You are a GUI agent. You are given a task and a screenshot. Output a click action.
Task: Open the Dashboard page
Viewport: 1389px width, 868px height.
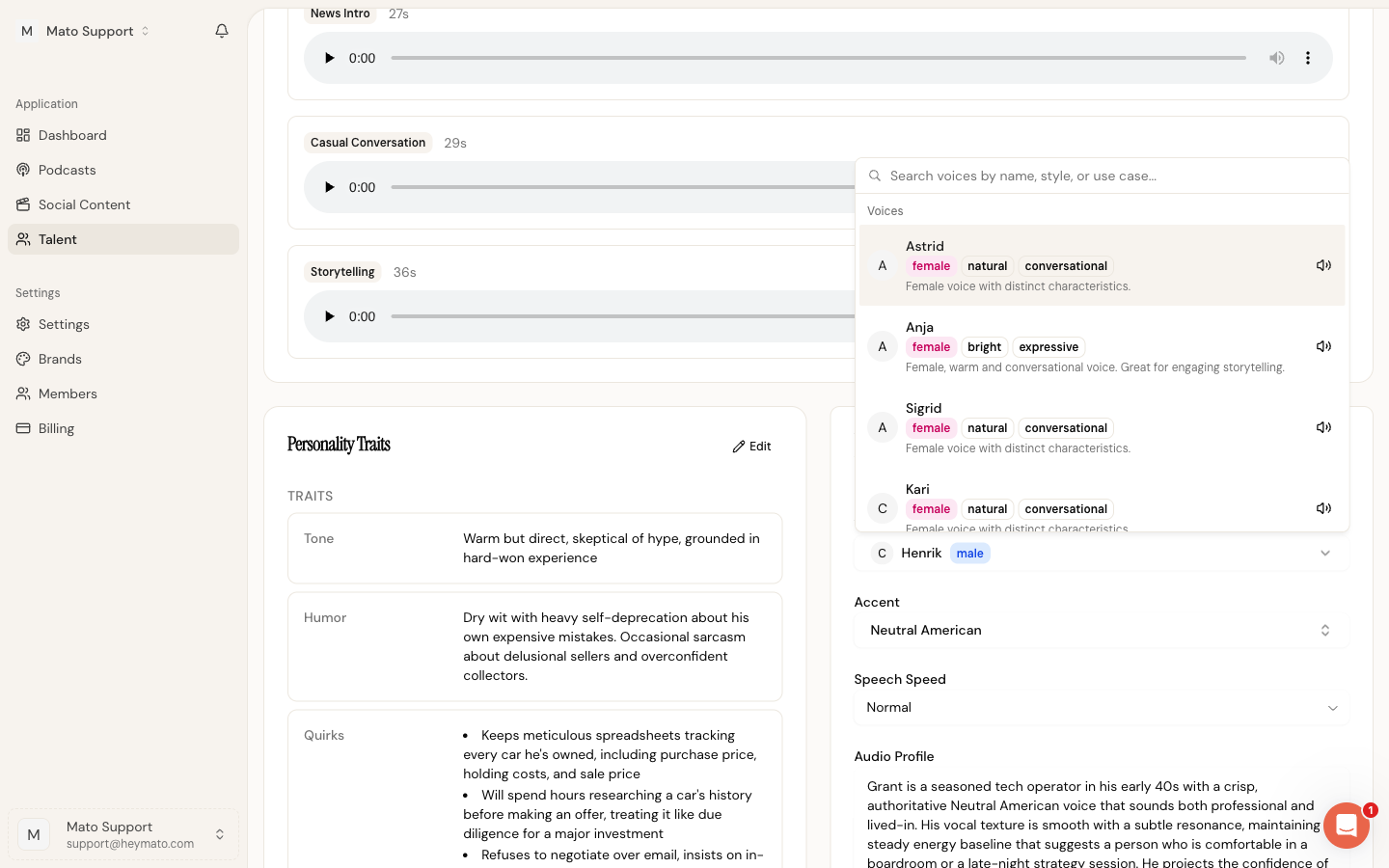coord(123,135)
